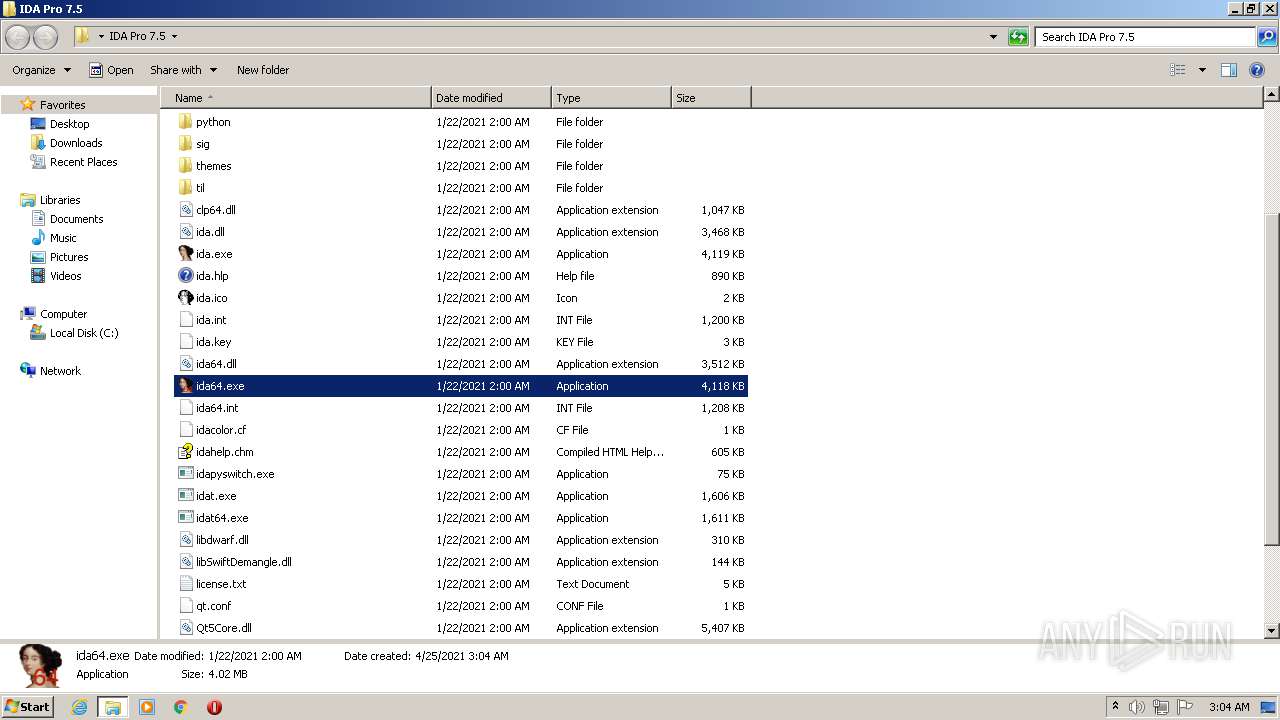Viewport: 1280px width, 720px height.
Task: Select libSwiftDemangle.dll file name
Action: [x=244, y=562]
